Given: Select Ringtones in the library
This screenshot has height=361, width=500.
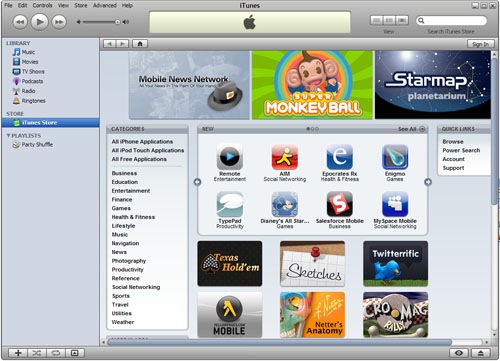Looking at the screenshot, I should (33, 101).
